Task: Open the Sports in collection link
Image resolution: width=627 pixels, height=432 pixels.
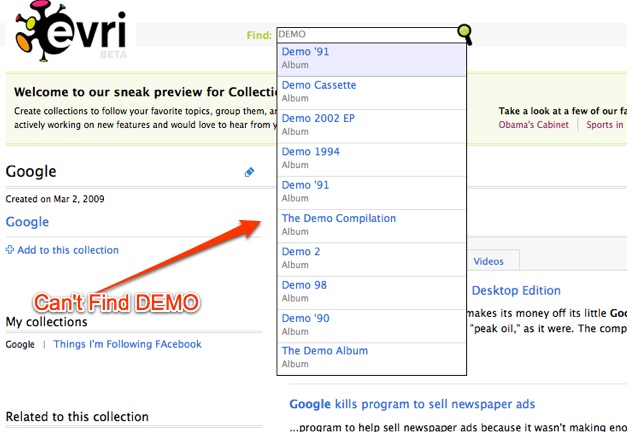Action: [x=605, y=125]
